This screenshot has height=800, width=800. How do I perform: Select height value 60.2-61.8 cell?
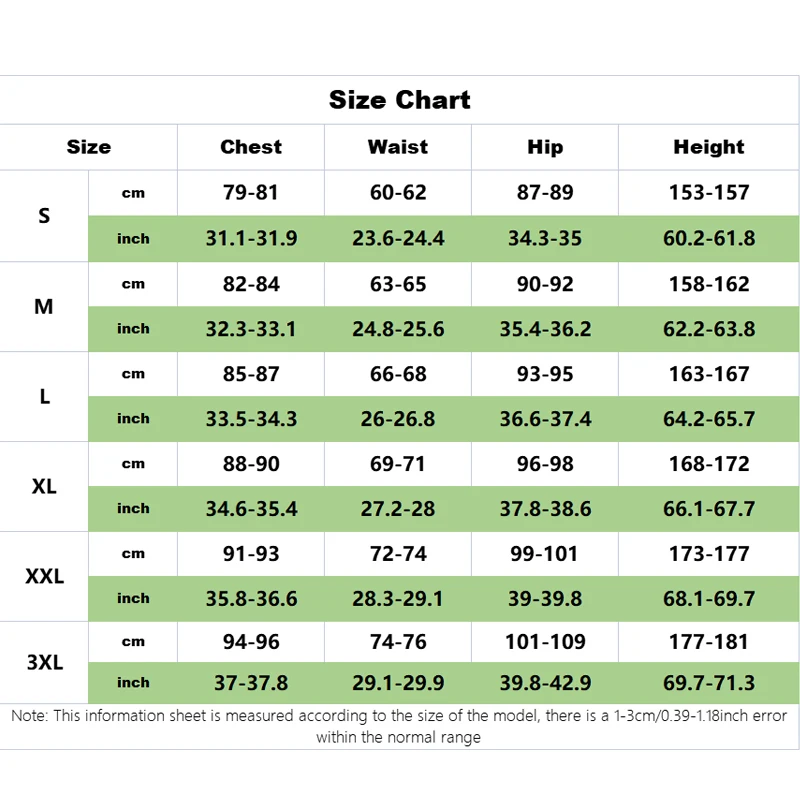click(x=709, y=239)
